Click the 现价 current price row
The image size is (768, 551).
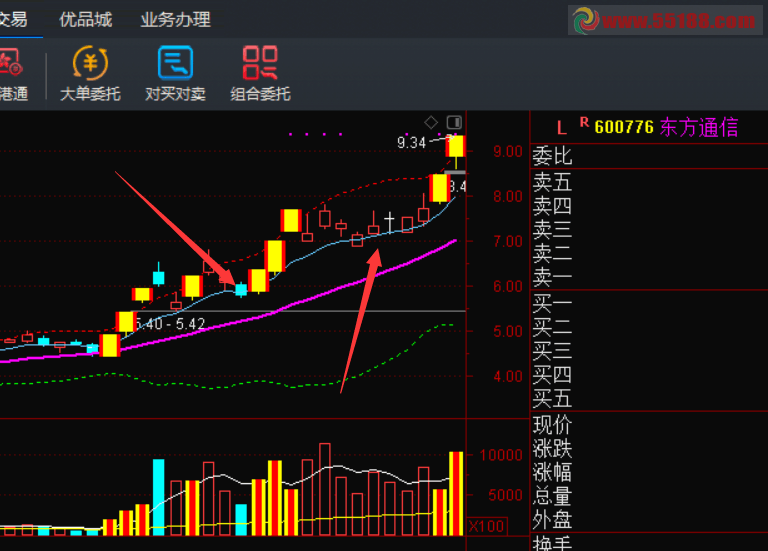click(x=553, y=423)
